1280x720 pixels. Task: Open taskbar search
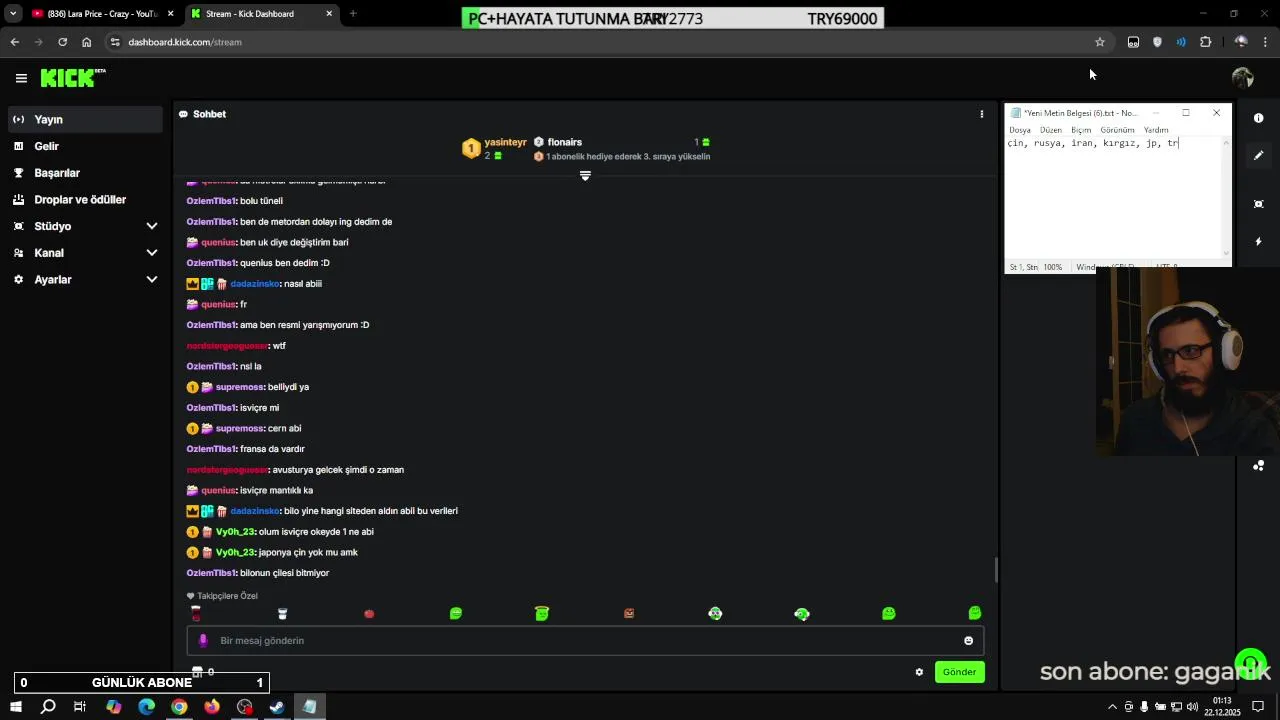[48, 707]
